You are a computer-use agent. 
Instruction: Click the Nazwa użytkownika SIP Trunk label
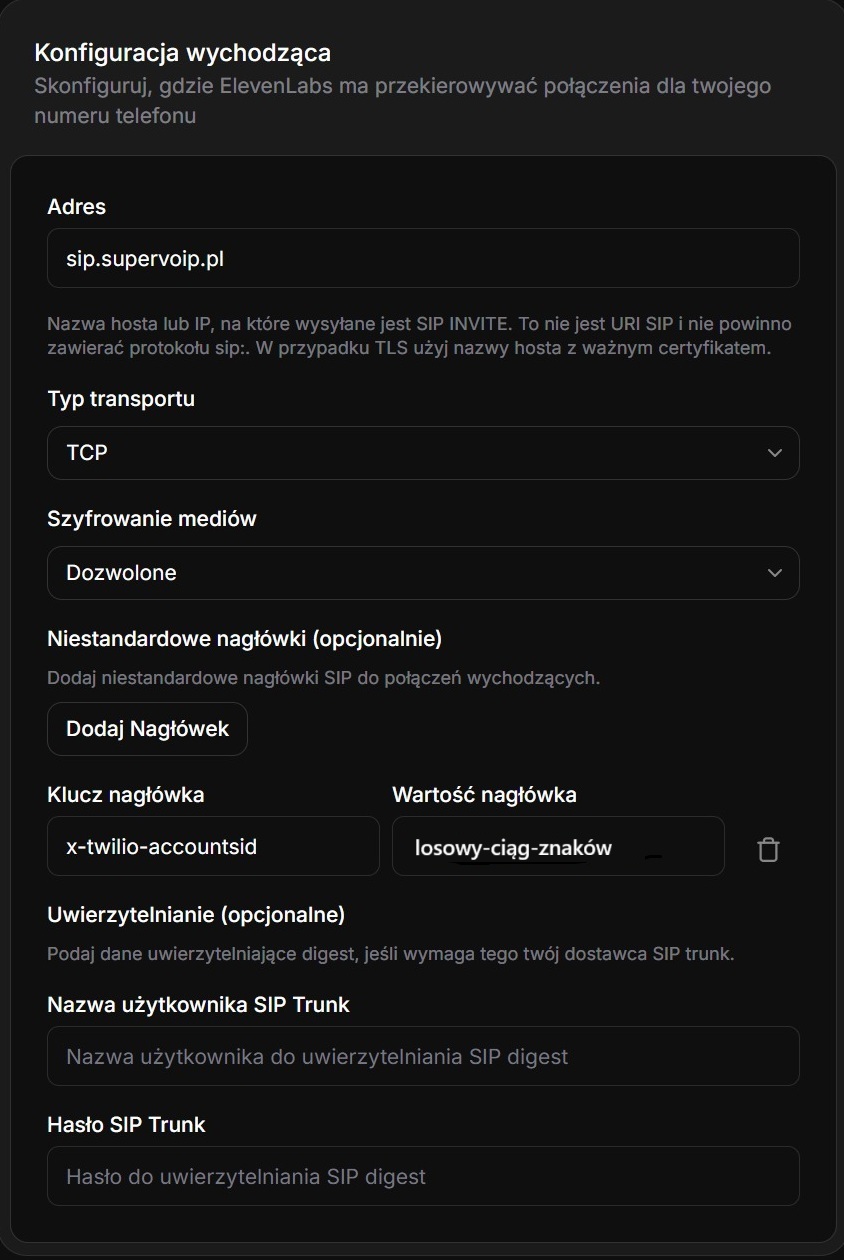(198, 1004)
